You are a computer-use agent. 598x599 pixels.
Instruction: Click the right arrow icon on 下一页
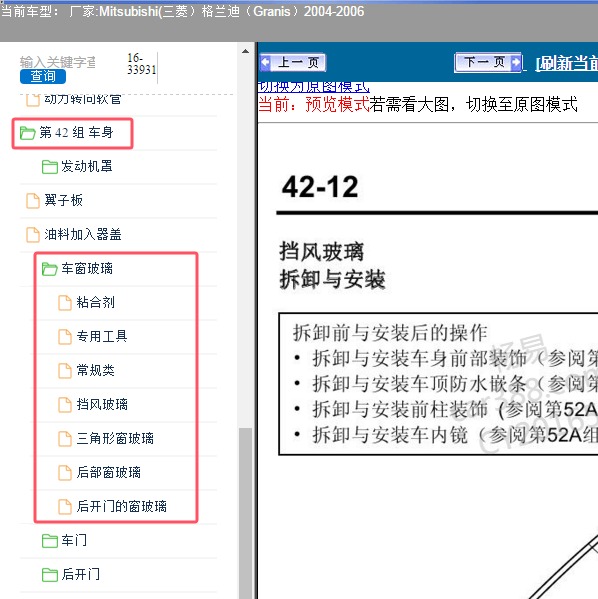click(x=516, y=62)
